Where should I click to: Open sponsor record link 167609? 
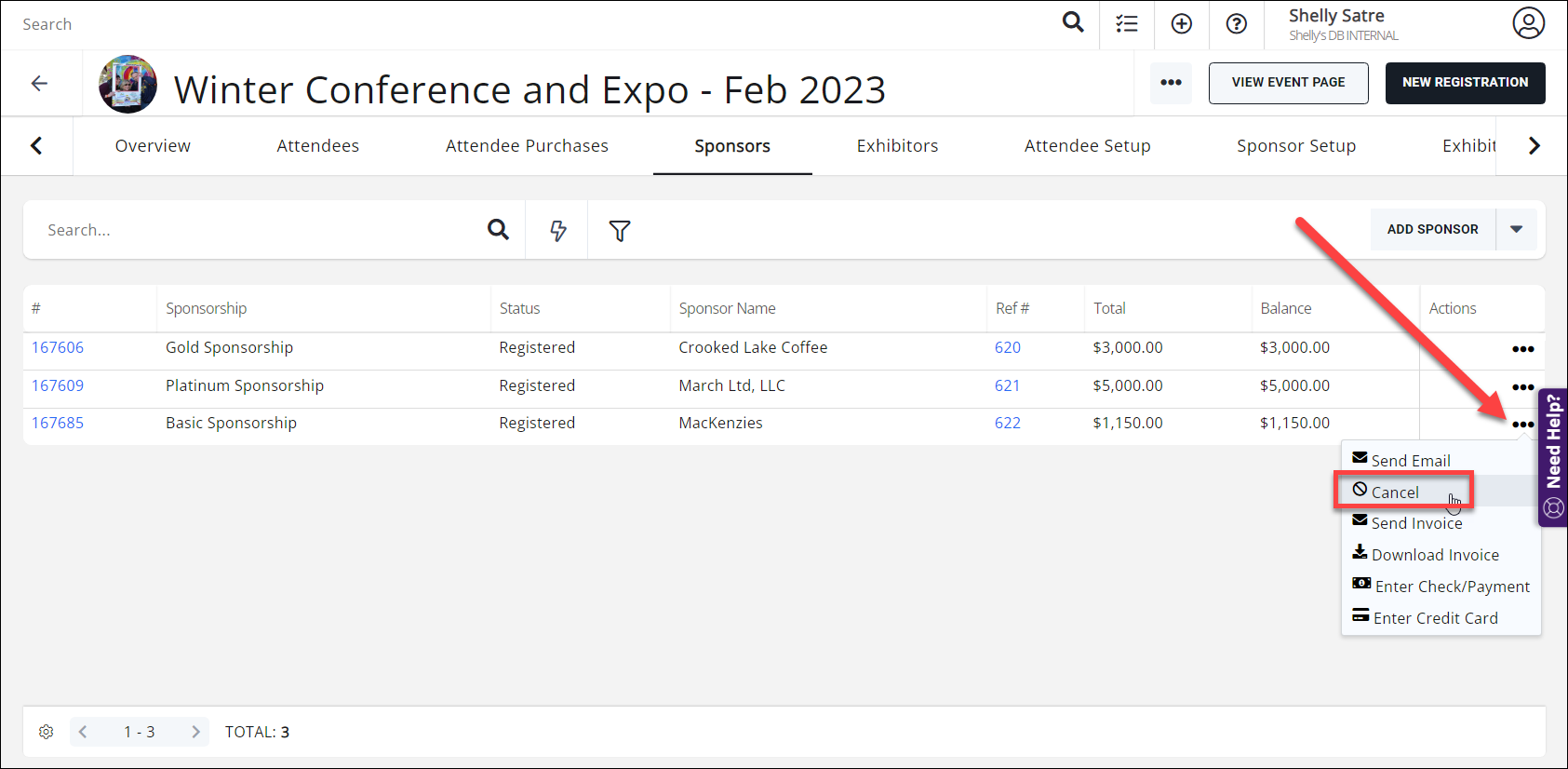click(58, 385)
